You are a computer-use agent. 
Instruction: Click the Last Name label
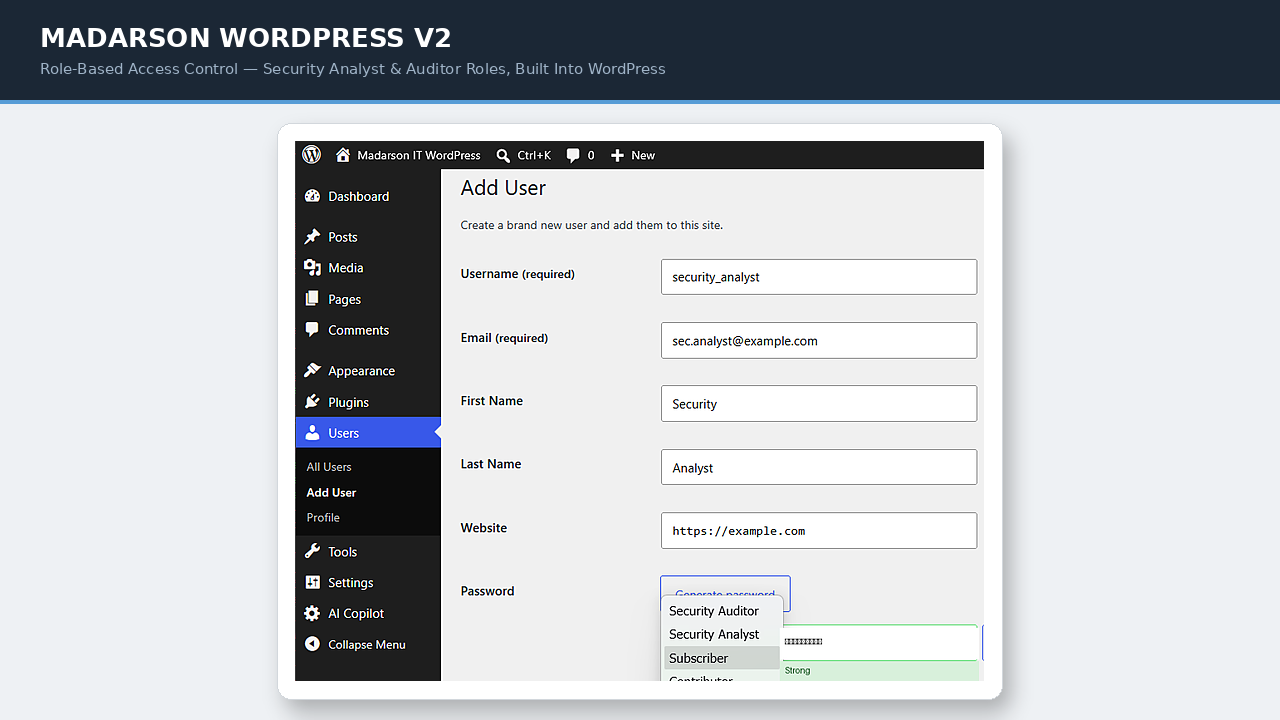(x=490, y=464)
